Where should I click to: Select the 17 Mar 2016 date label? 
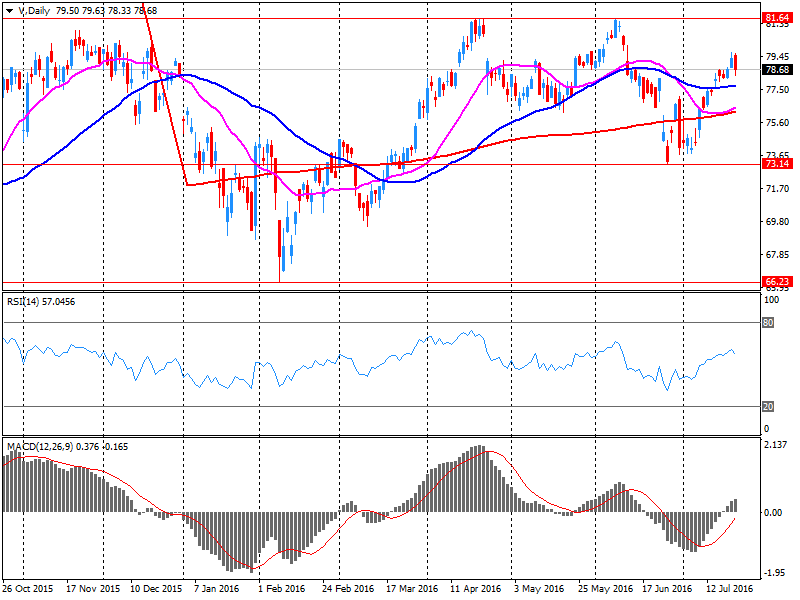[x=412, y=588]
